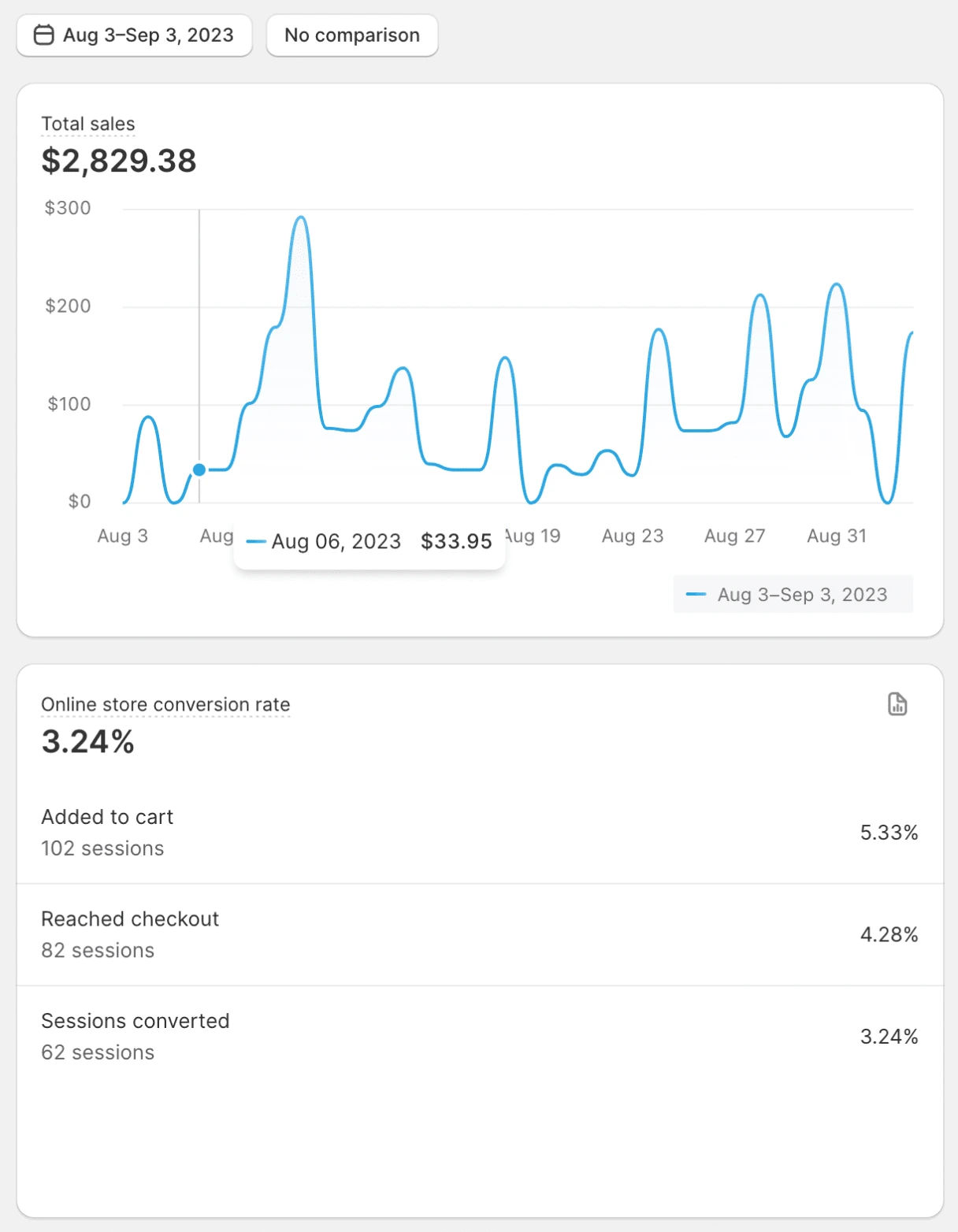This screenshot has height=1232, width=958.
Task: Click the Online store conversion rate heading
Action: 165,705
